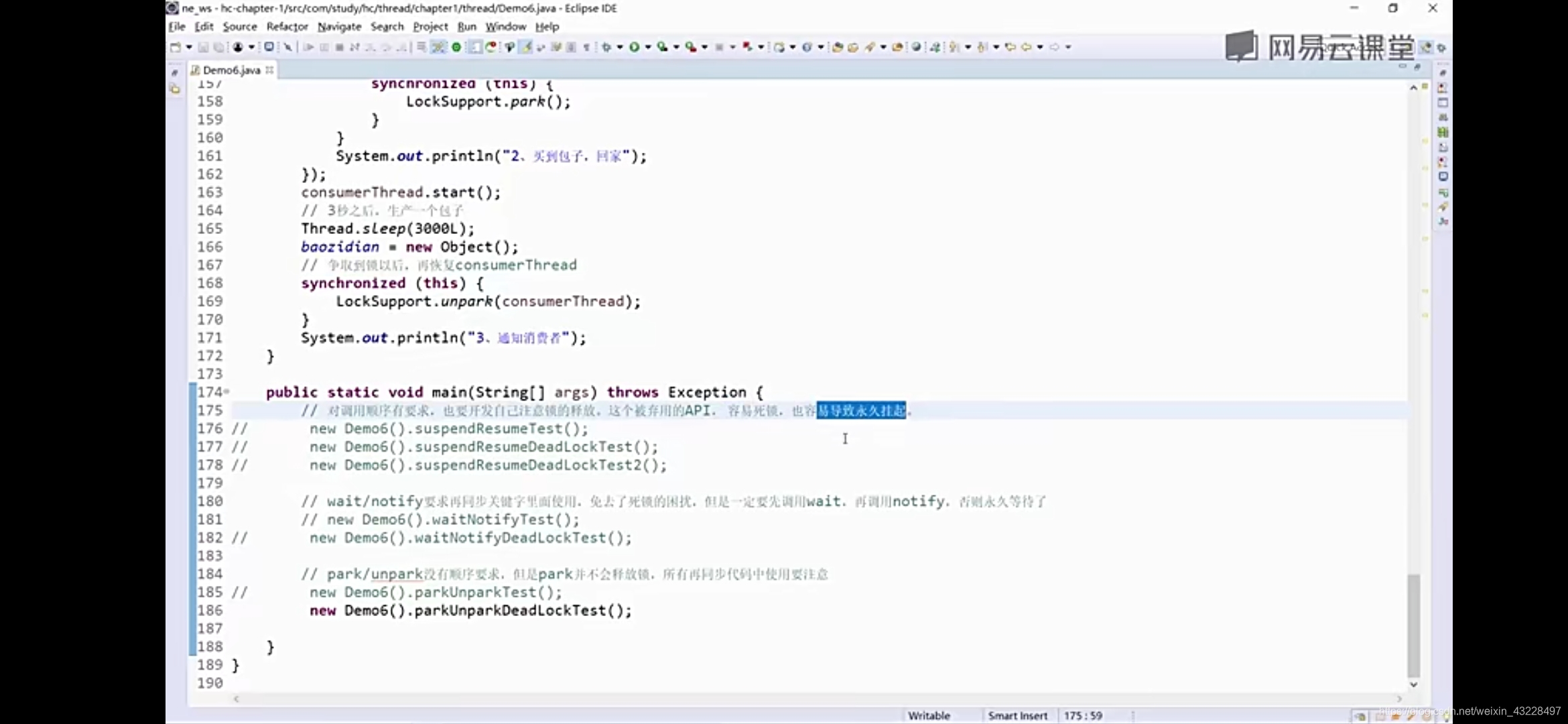Close the Demo6.java tab
The height and width of the screenshot is (724, 1568).
pyautogui.click(x=269, y=70)
